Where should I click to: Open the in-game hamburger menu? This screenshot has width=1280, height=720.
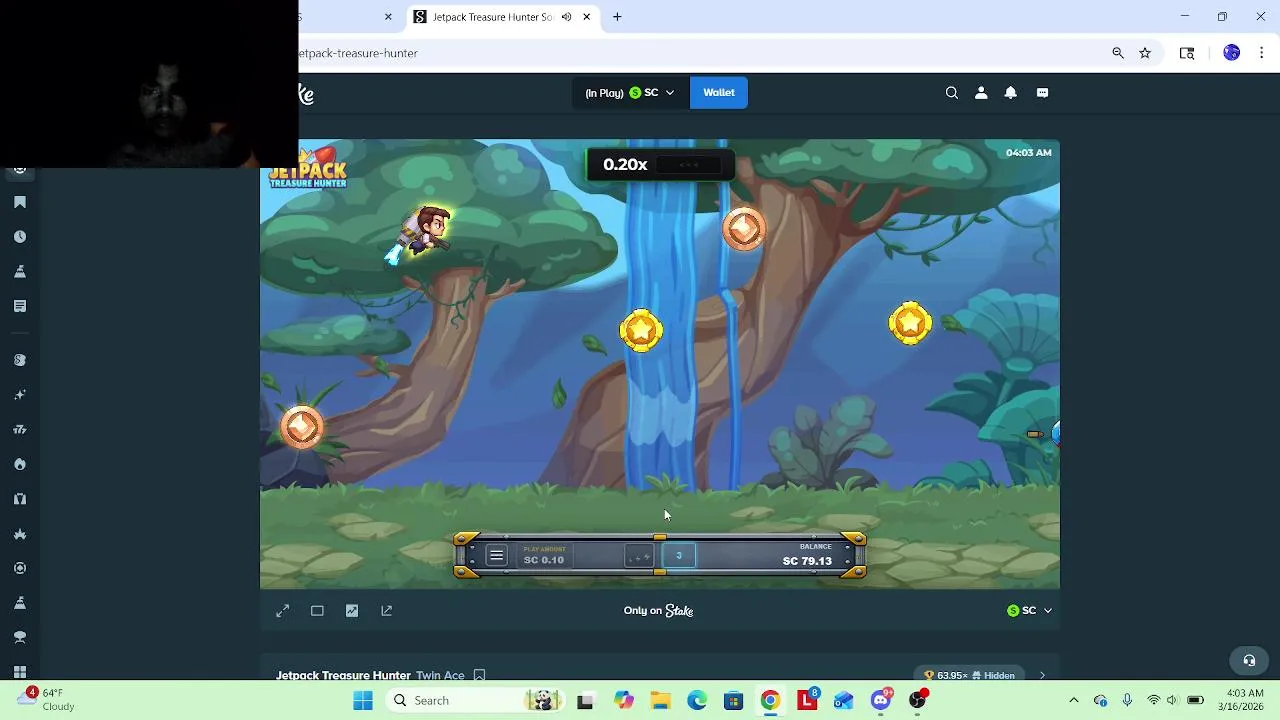pos(496,556)
